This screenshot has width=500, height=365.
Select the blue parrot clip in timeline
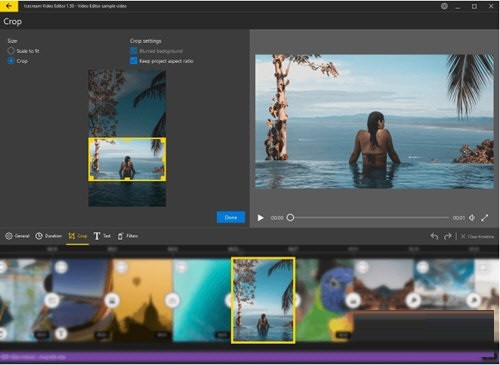(324, 300)
